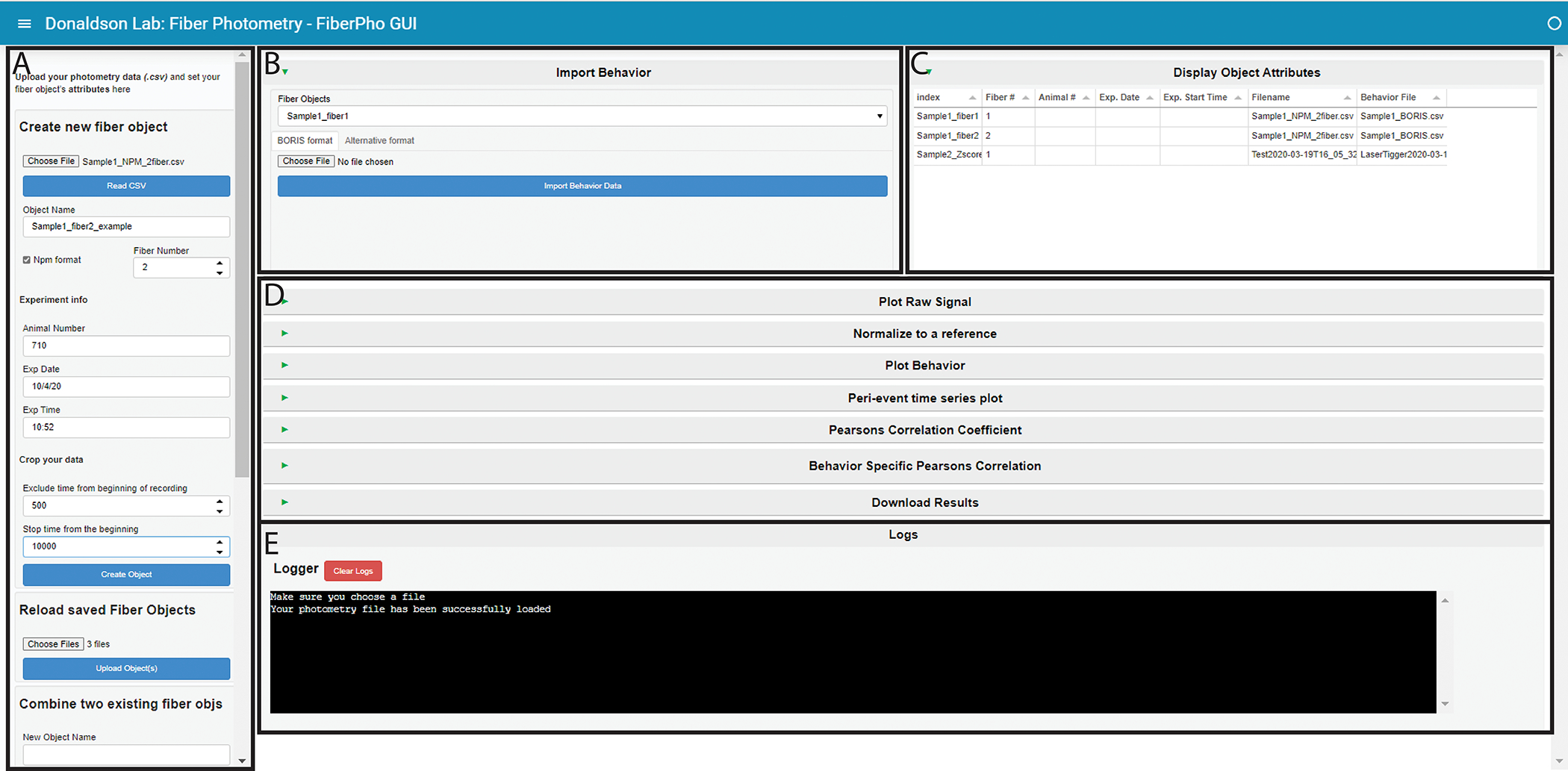Toggle the Npm format checkbox
1568x771 pixels.
coord(27,260)
